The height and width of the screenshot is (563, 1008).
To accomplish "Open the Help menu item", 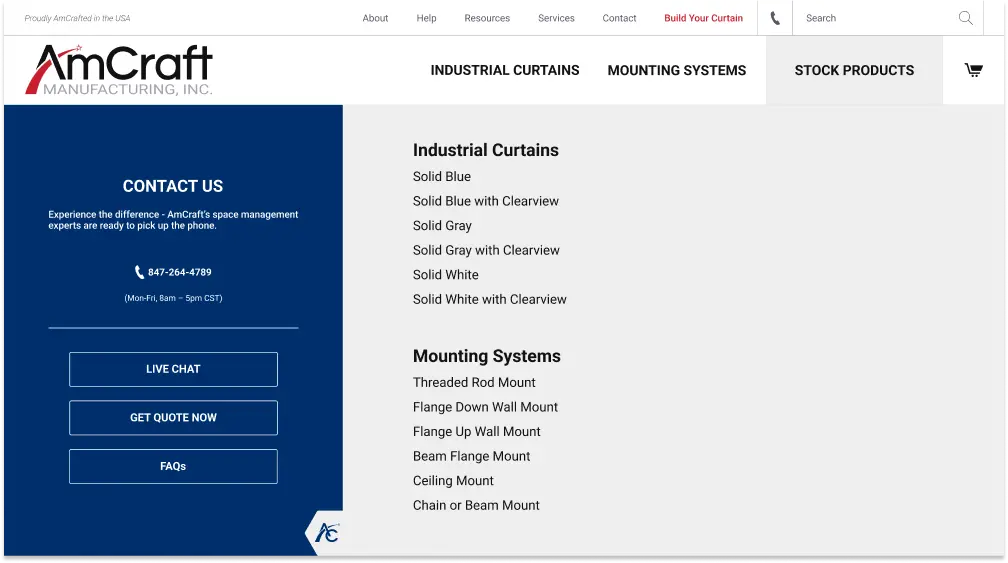I will coord(426,18).
